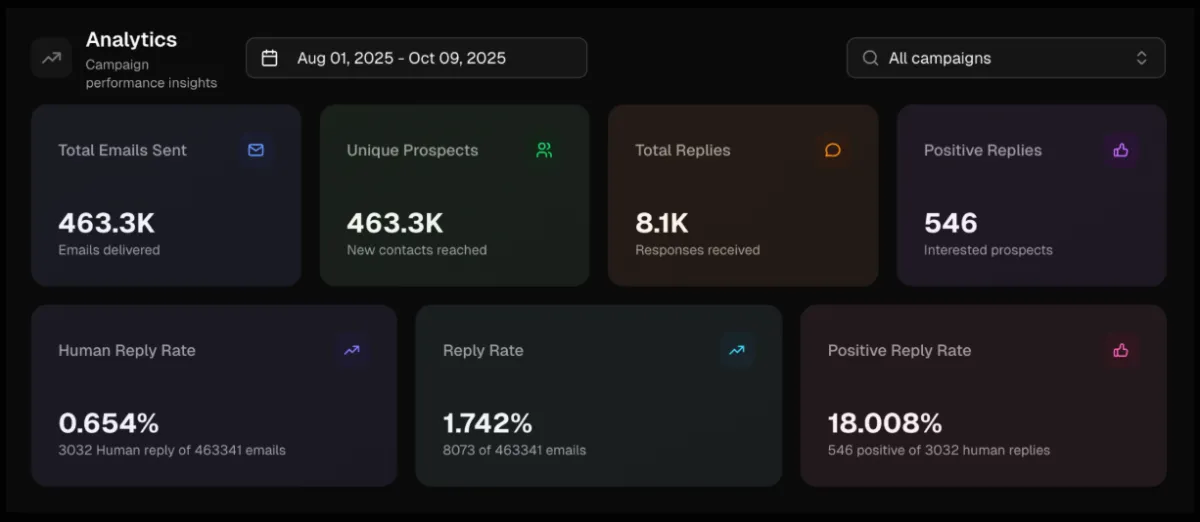Click thumbs-up icon on Positive Reply Rate
The height and width of the screenshot is (522, 1200).
pyautogui.click(x=1121, y=350)
